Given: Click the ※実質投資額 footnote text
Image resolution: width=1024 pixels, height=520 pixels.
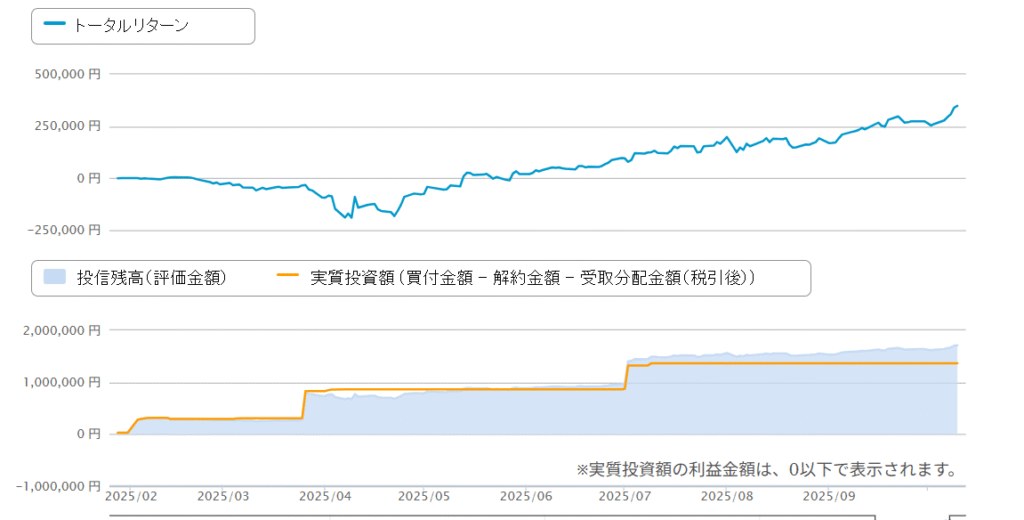Looking at the screenshot, I should tap(767, 469).
